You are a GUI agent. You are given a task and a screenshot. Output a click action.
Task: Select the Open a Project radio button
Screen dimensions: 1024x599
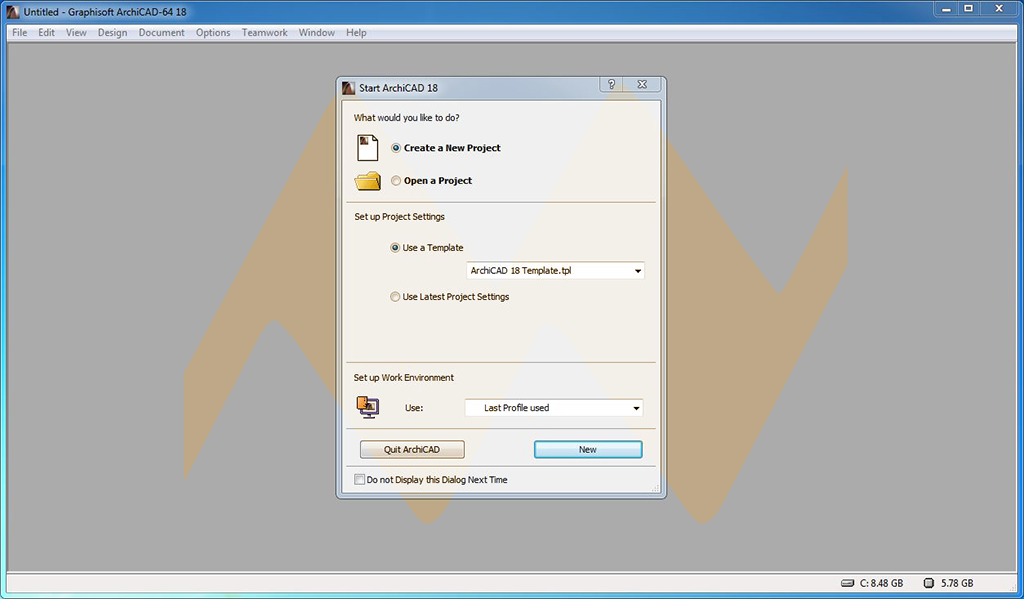click(x=396, y=180)
